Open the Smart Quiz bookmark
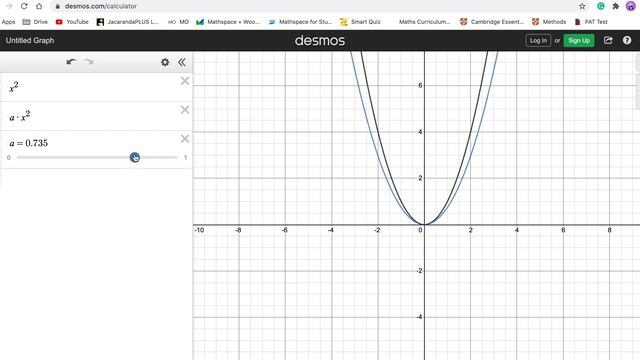 pyautogui.click(x=360, y=22)
